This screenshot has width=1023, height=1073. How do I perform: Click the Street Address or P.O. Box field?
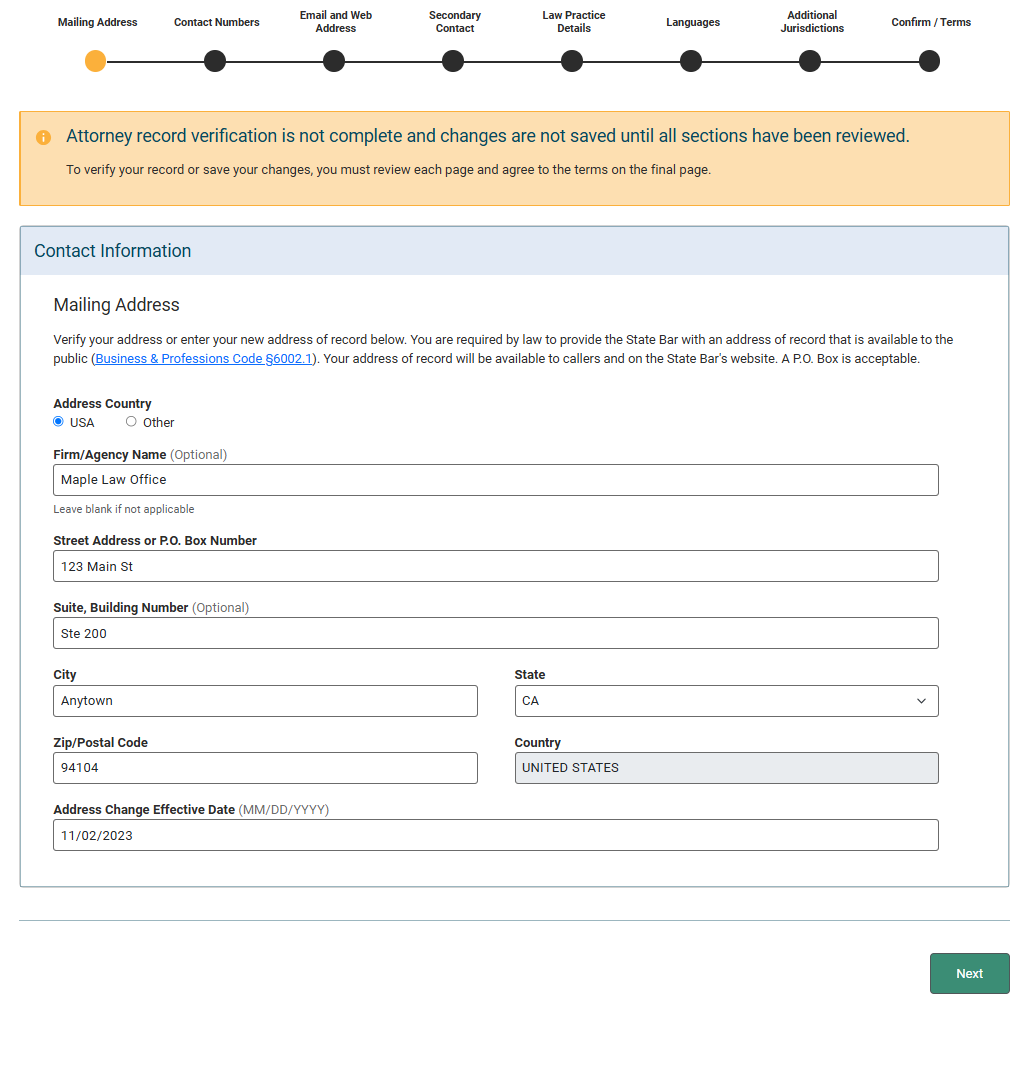click(x=495, y=566)
